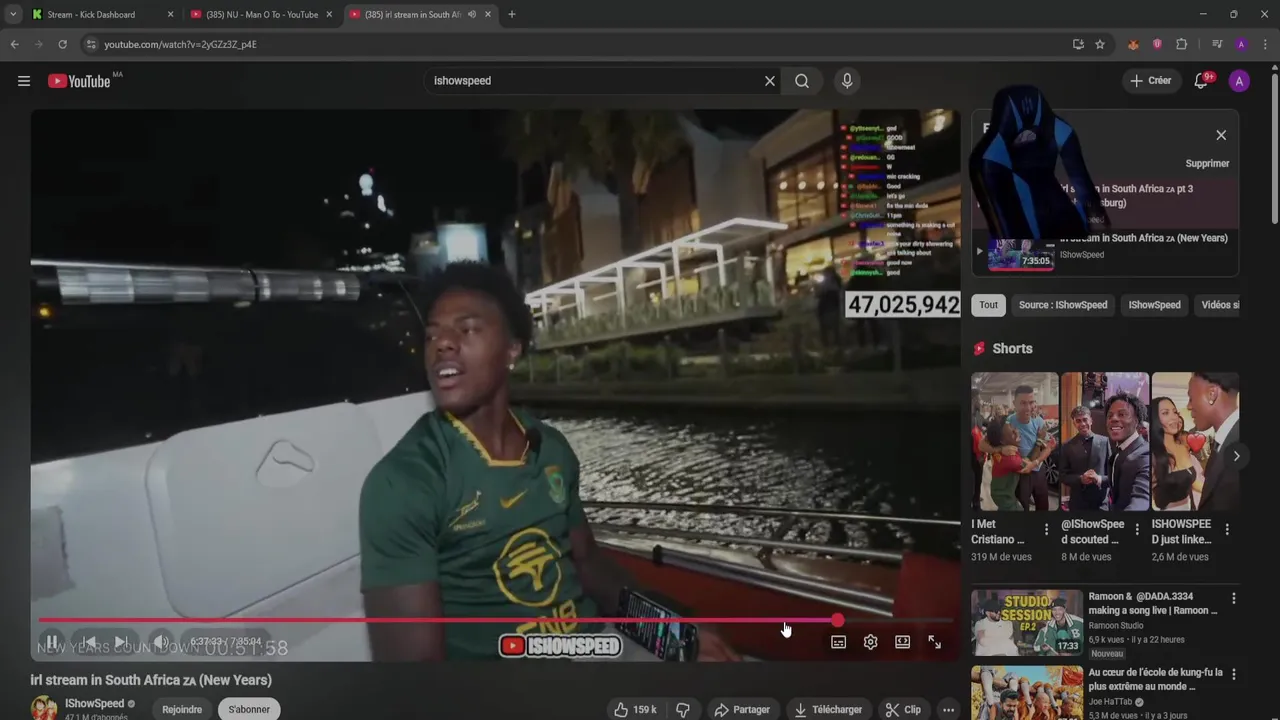Skip to the previous video
1280x720 pixels.
88,642
